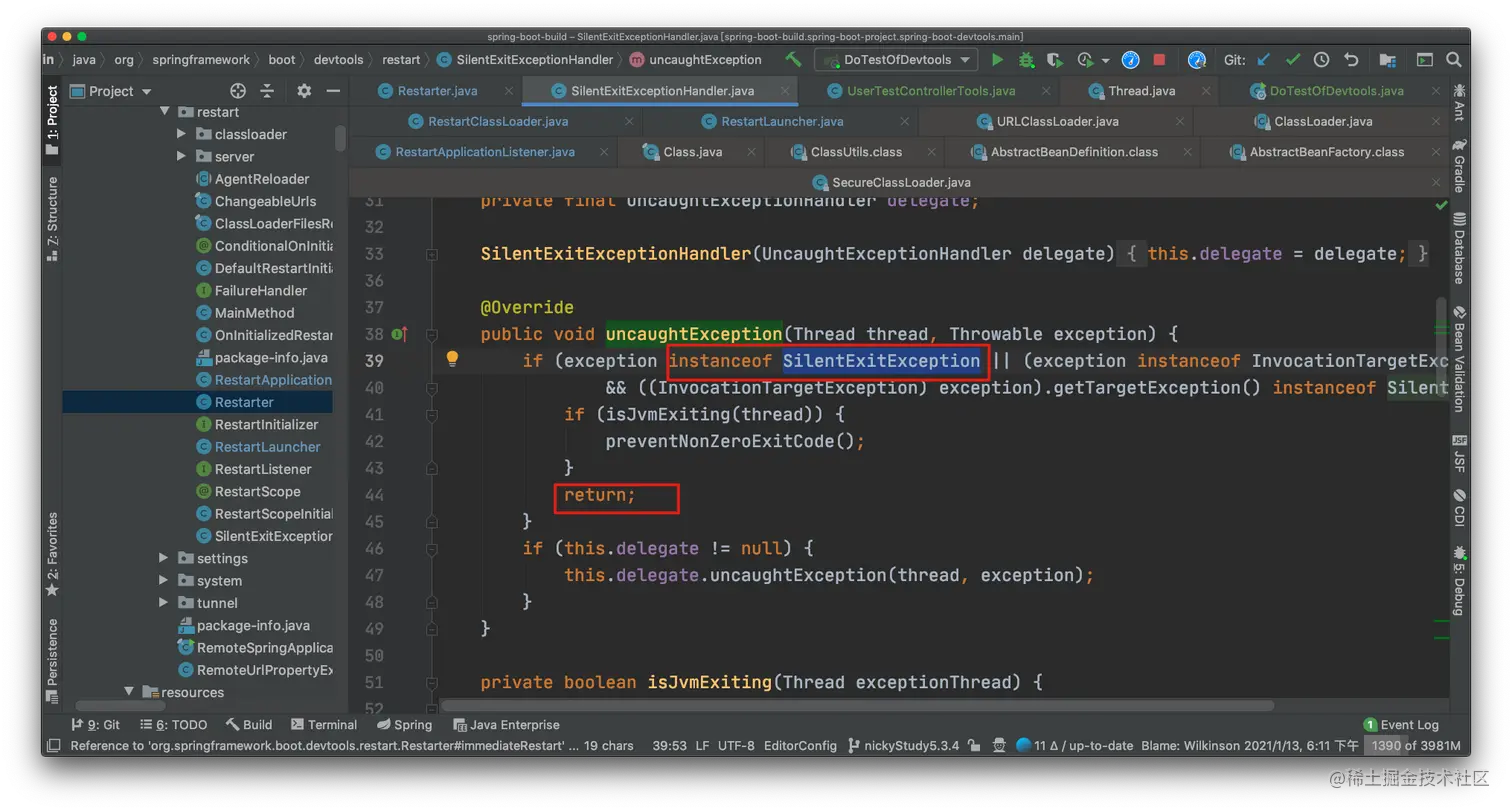Expand the server folder
The width and height of the screenshot is (1512, 811).
point(181,156)
